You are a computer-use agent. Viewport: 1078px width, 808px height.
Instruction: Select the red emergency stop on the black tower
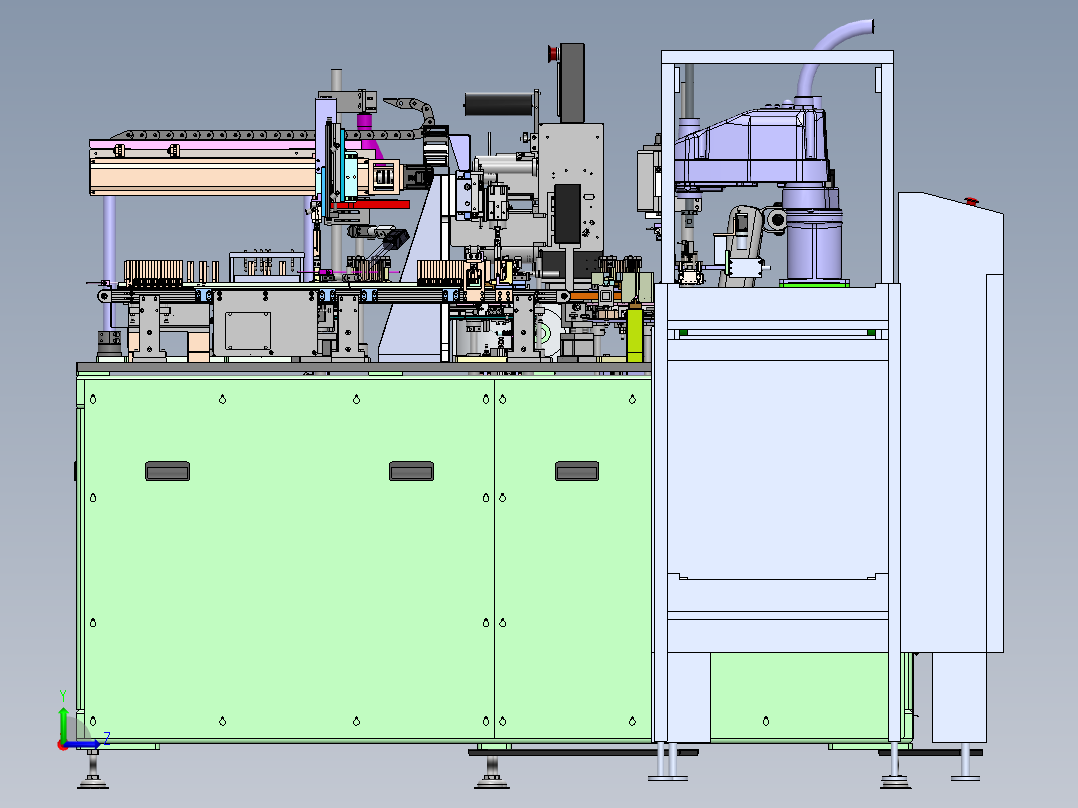click(553, 53)
